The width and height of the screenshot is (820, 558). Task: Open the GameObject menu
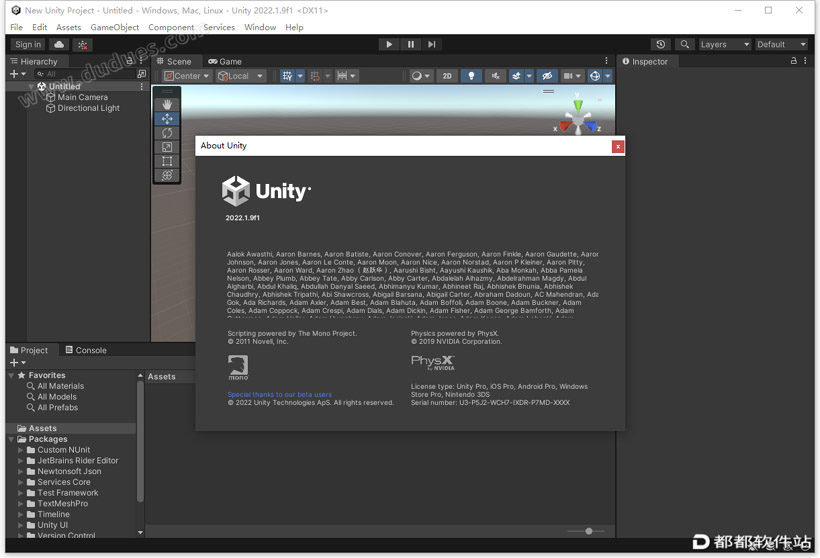click(115, 27)
